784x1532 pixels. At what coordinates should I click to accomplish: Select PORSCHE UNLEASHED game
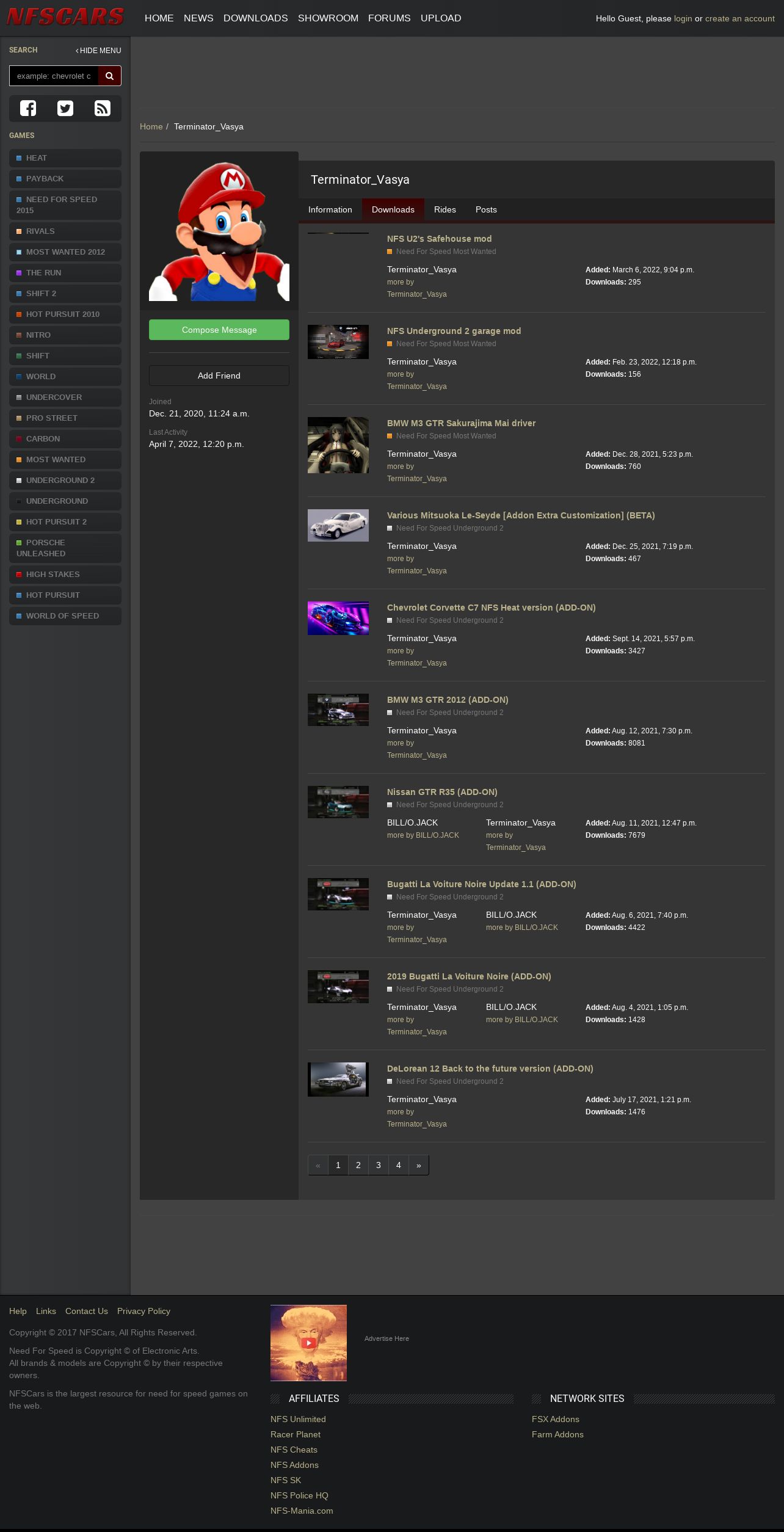tap(65, 548)
